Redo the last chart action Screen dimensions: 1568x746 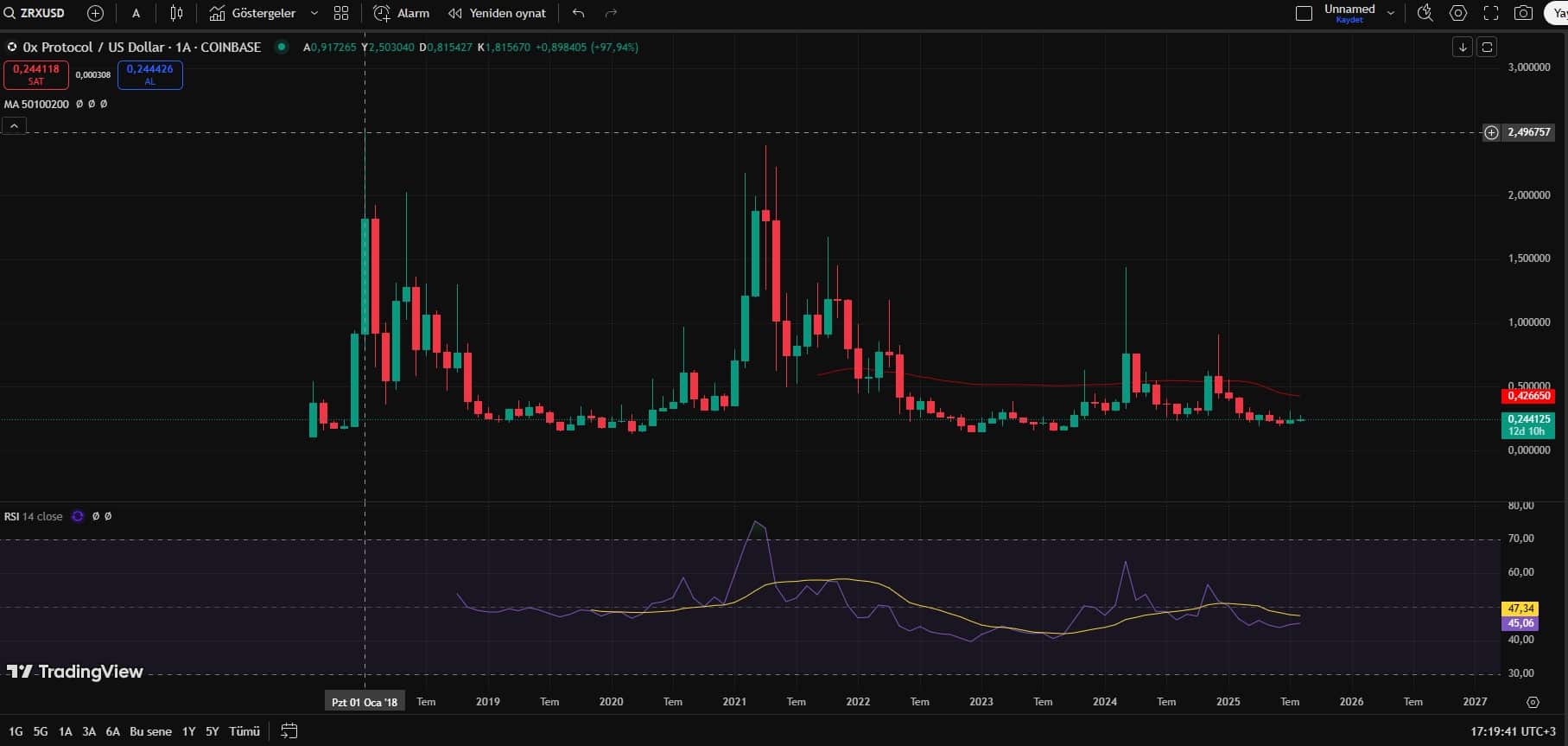pyautogui.click(x=611, y=13)
